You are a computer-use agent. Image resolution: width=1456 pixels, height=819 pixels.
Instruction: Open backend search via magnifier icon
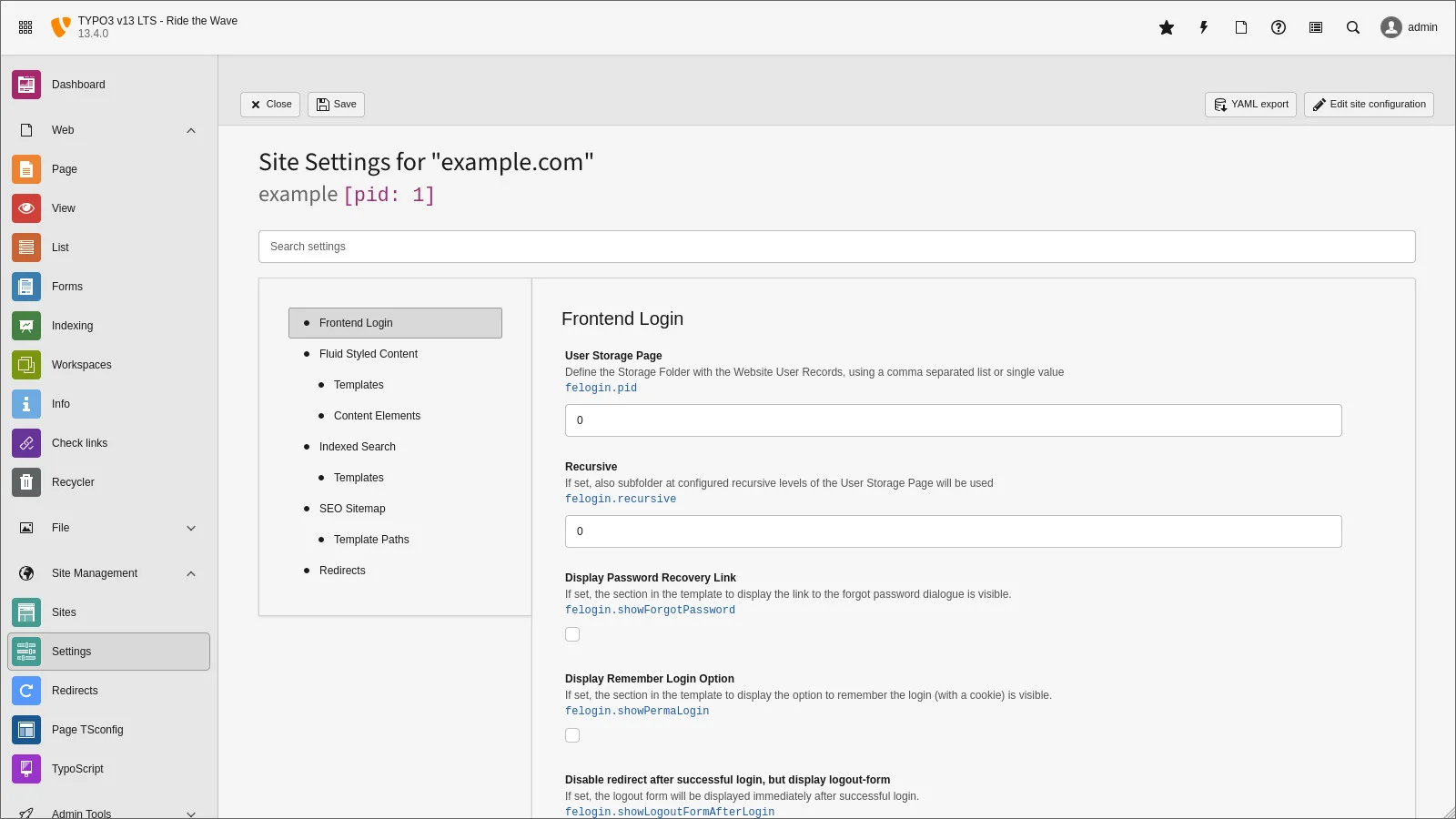click(1352, 27)
